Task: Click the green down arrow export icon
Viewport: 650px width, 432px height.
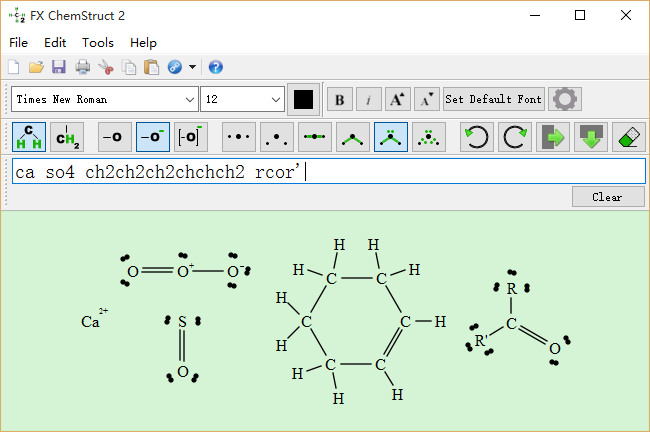Action: [x=591, y=136]
